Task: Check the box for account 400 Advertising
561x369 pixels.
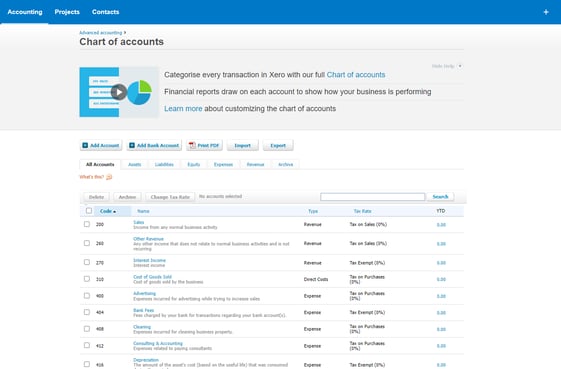Action: point(87,295)
